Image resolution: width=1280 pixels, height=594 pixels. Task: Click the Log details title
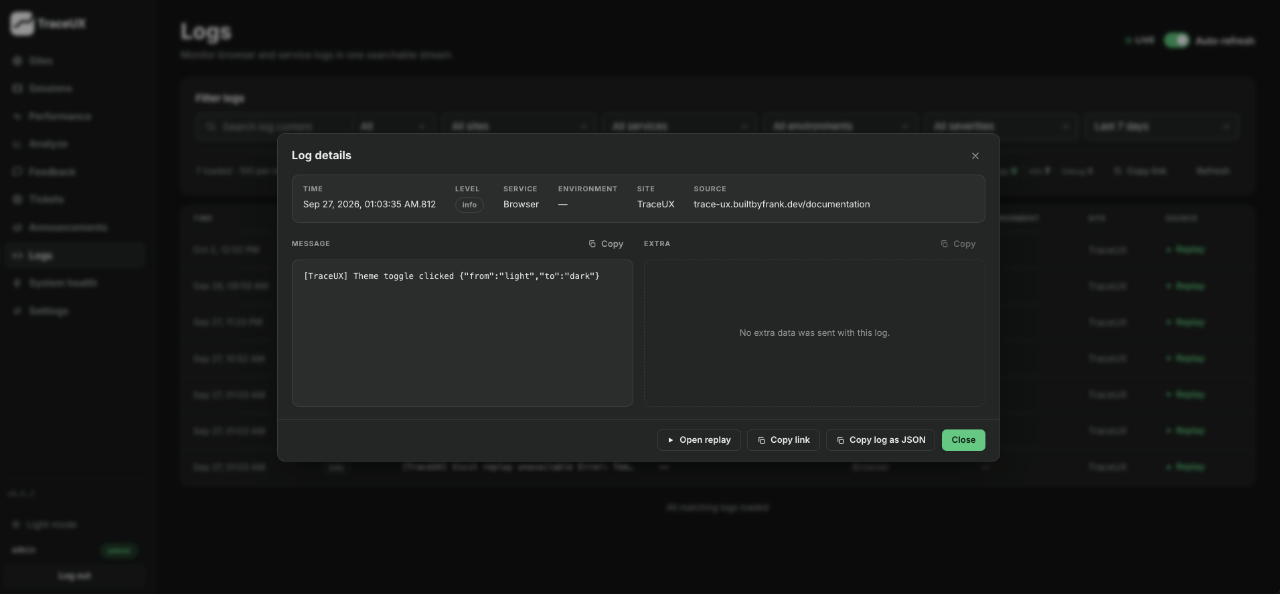point(321,155)
